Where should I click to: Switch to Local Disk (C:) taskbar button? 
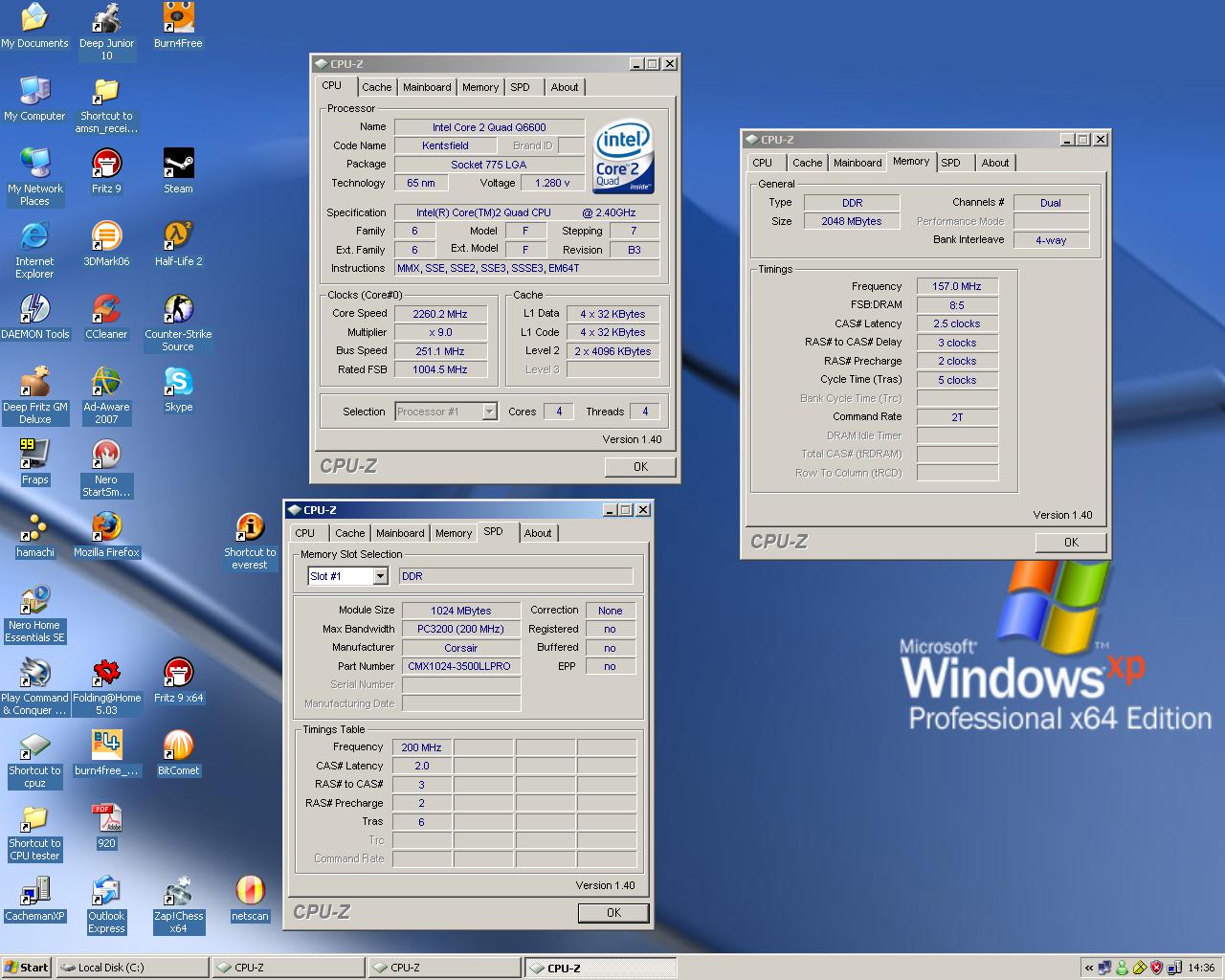point(132,968)
